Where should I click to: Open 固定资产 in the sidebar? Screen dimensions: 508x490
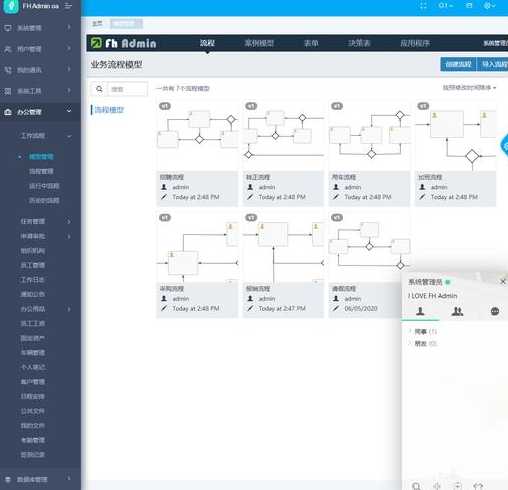click(x=33, y=338)
